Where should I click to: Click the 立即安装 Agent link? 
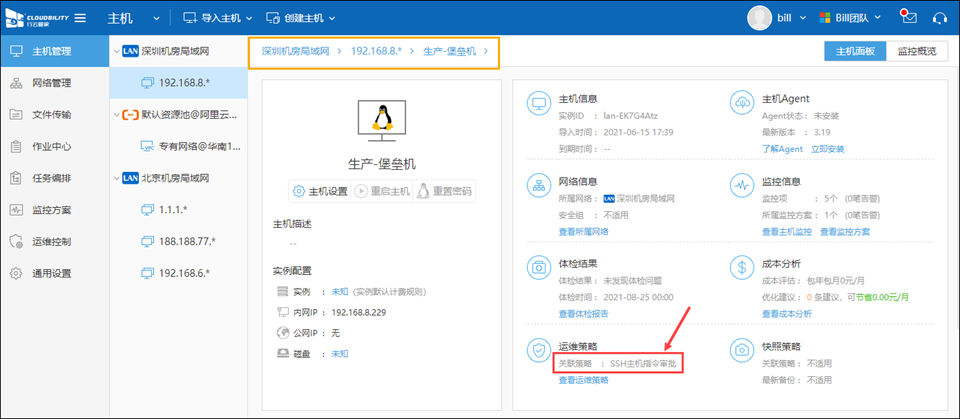click(x=827, y=149)
